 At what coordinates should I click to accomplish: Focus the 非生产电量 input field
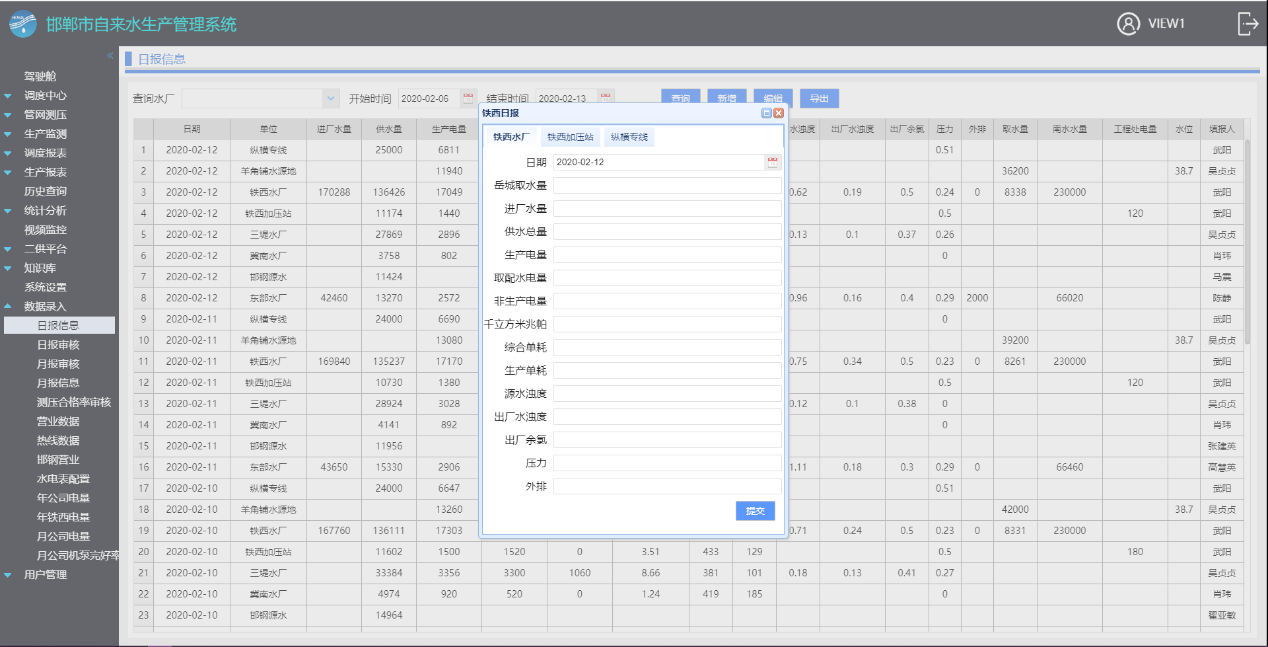coord(667,301)
